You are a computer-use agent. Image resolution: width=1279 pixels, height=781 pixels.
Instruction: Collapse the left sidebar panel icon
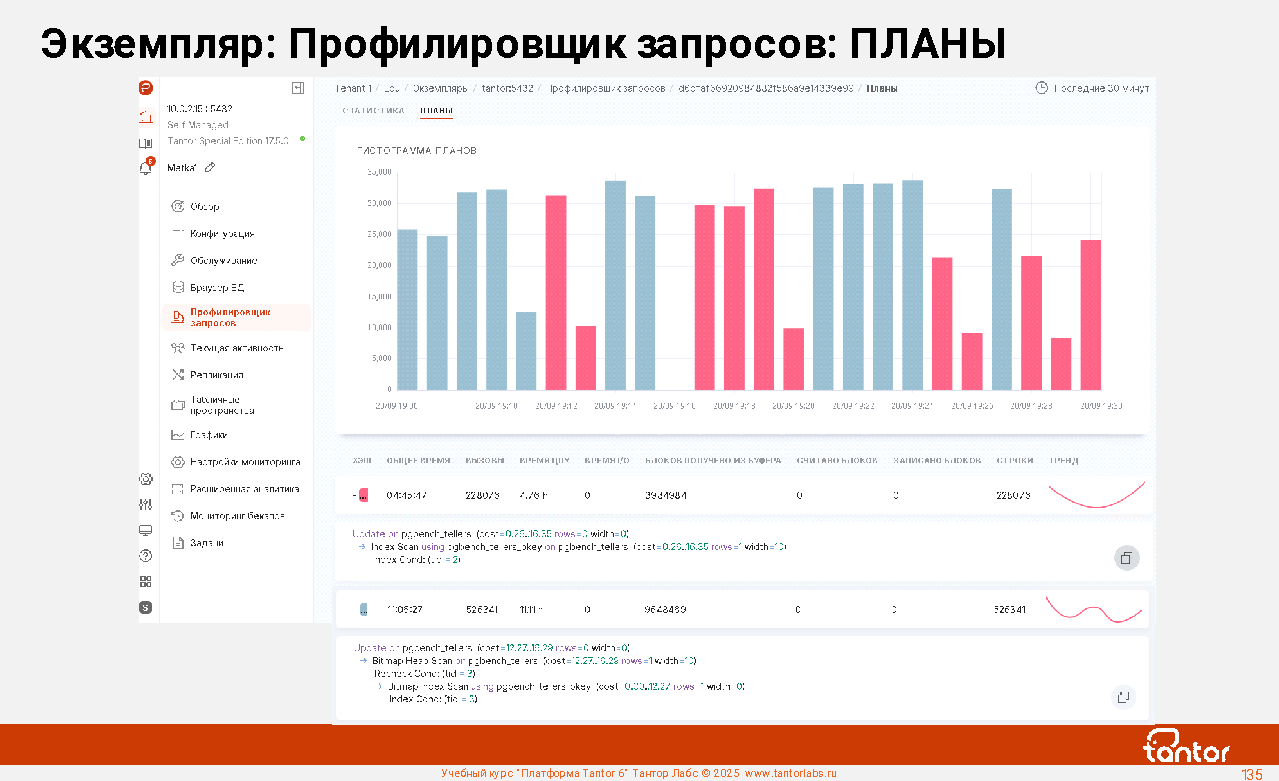297,88
